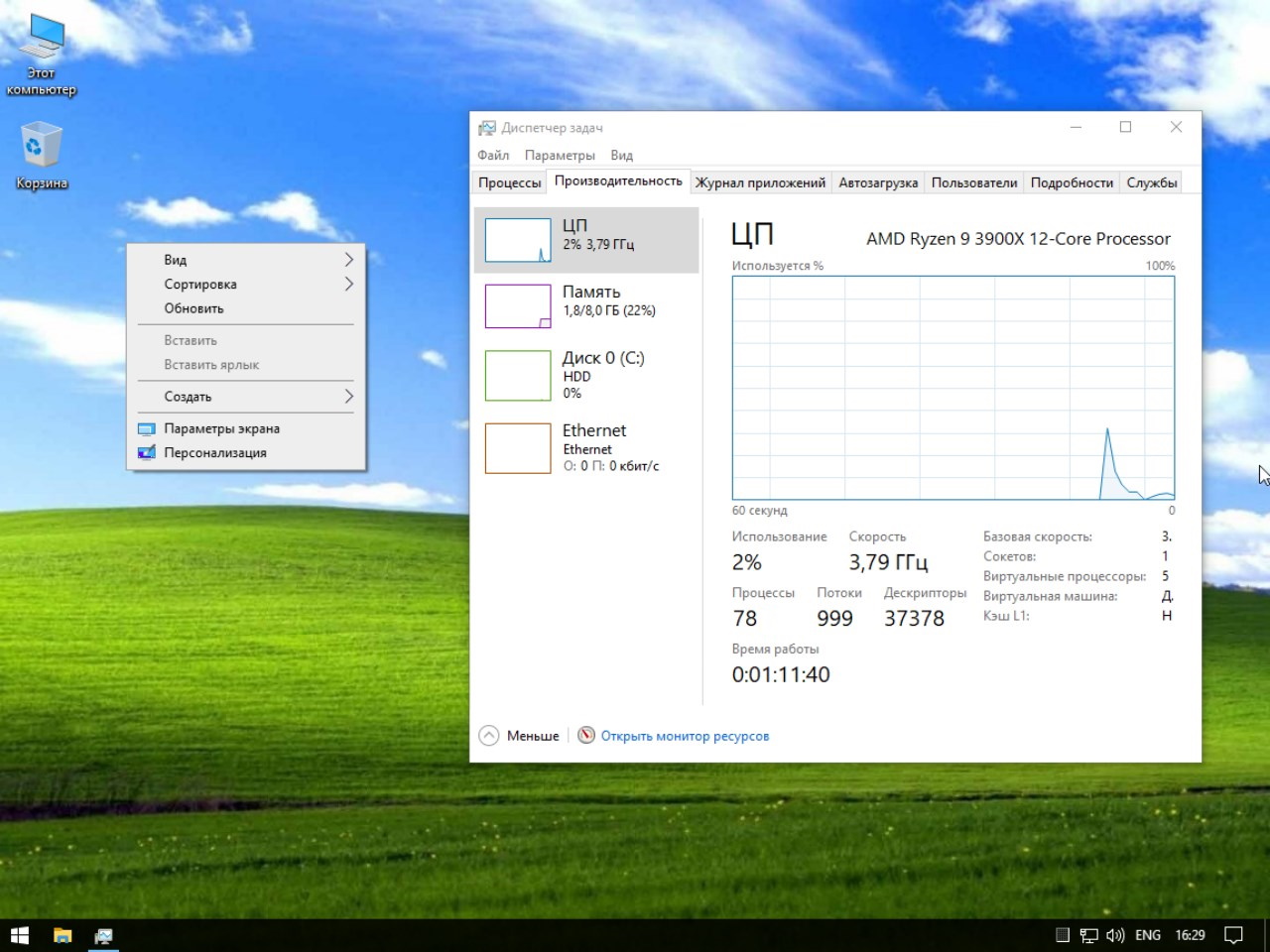The width and height of the screenshot is (1270, 952).
Task: Click the ЦП label in the sidebar
Action: click(575, 226)
